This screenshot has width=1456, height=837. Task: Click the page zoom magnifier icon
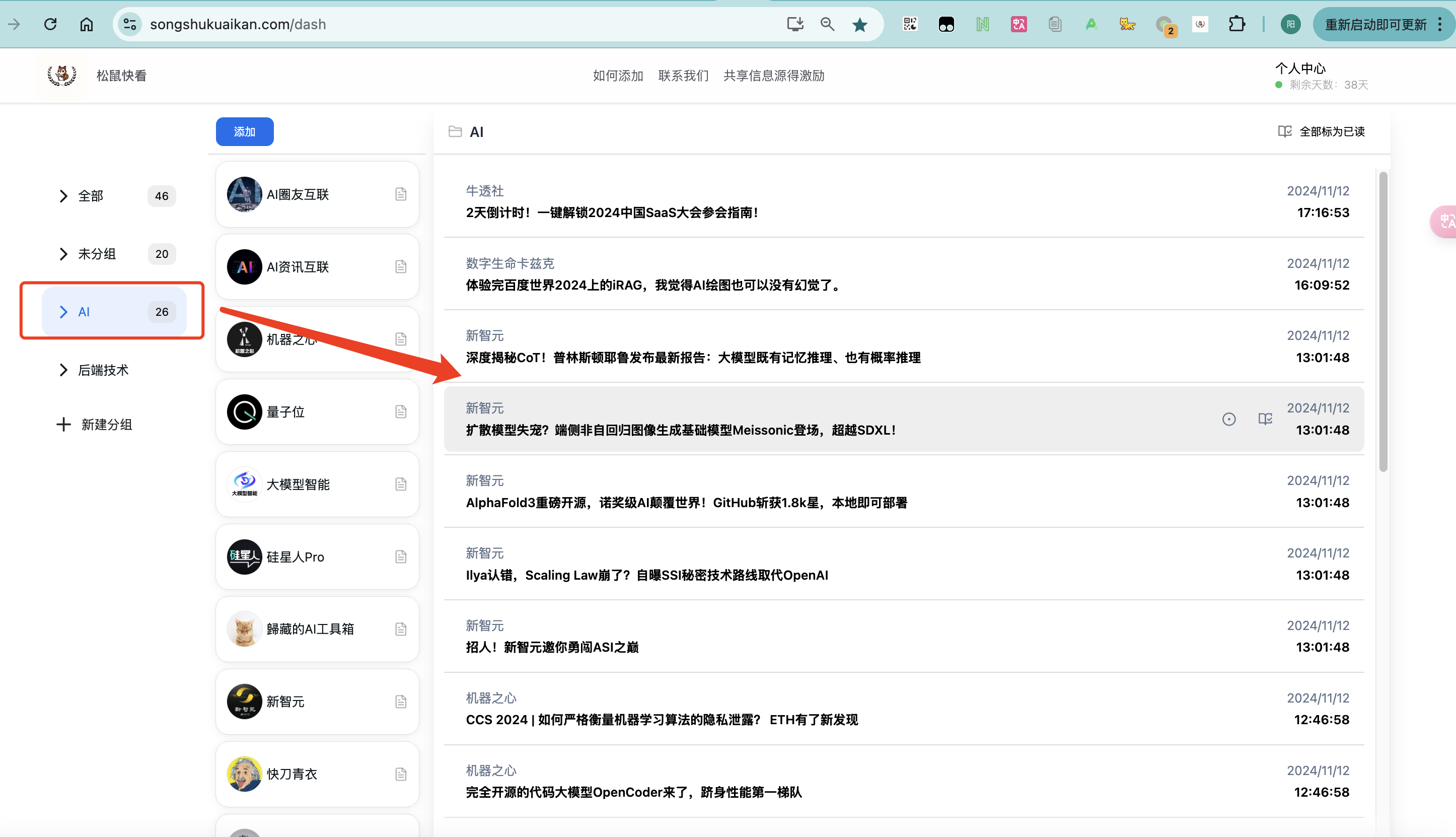coord(827,24)
